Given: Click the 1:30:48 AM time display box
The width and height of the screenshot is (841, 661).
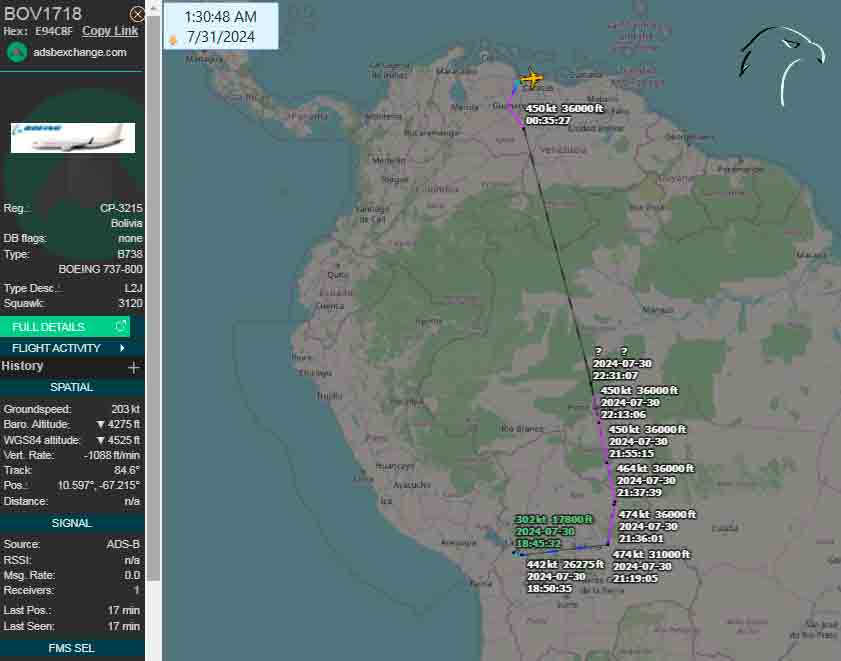Looking at the screenshot, I should pos(220,17).
